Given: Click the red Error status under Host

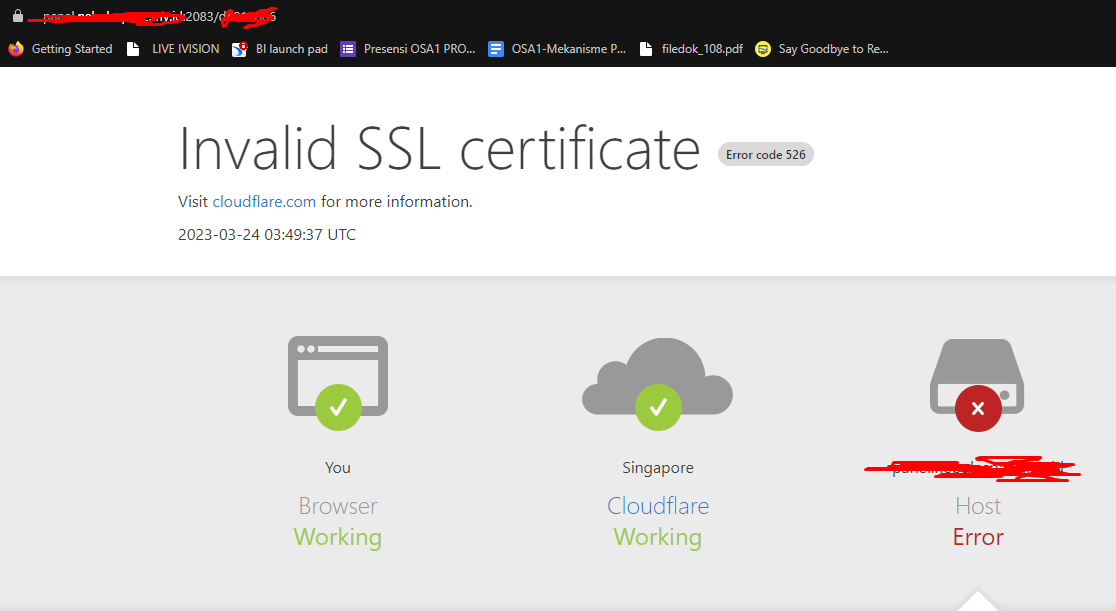Looking at the screenshot, I should (x=978, y=537).
